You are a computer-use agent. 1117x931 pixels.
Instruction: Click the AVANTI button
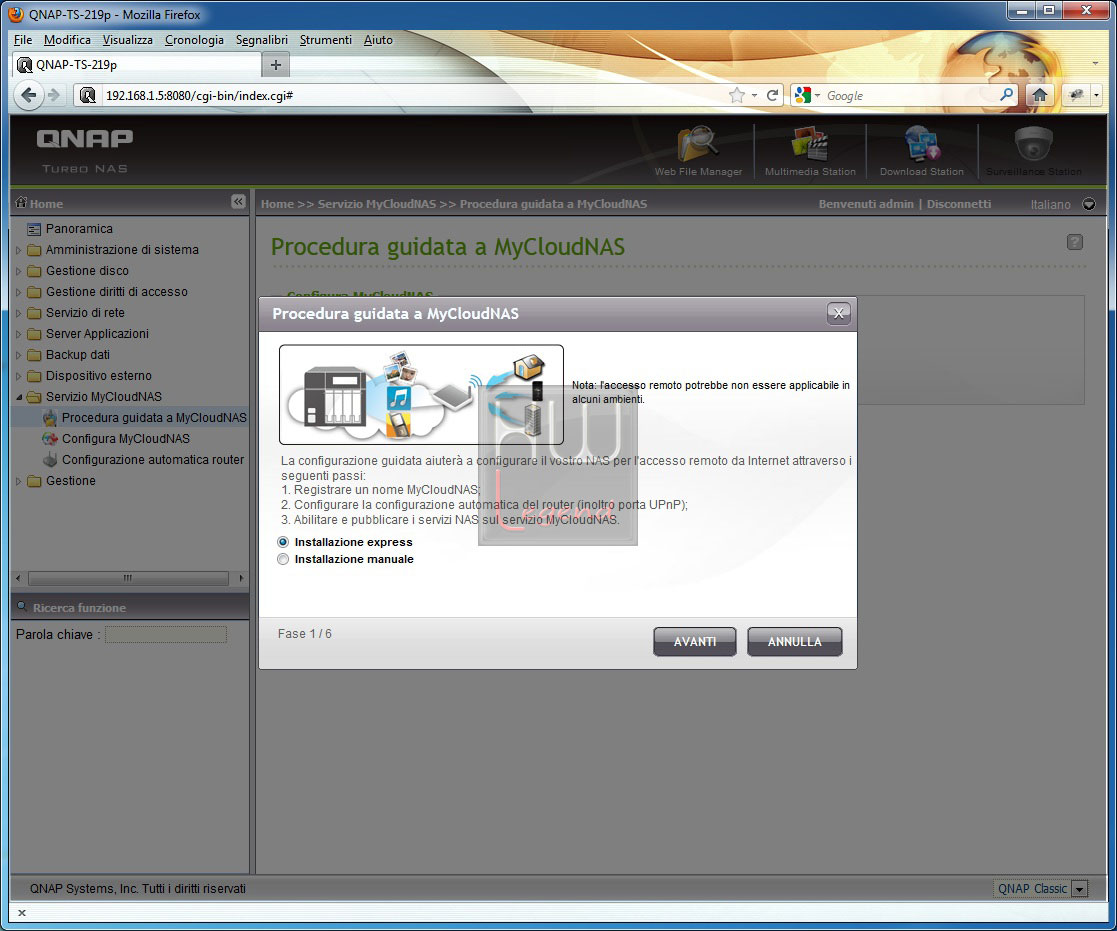[695, 641]
